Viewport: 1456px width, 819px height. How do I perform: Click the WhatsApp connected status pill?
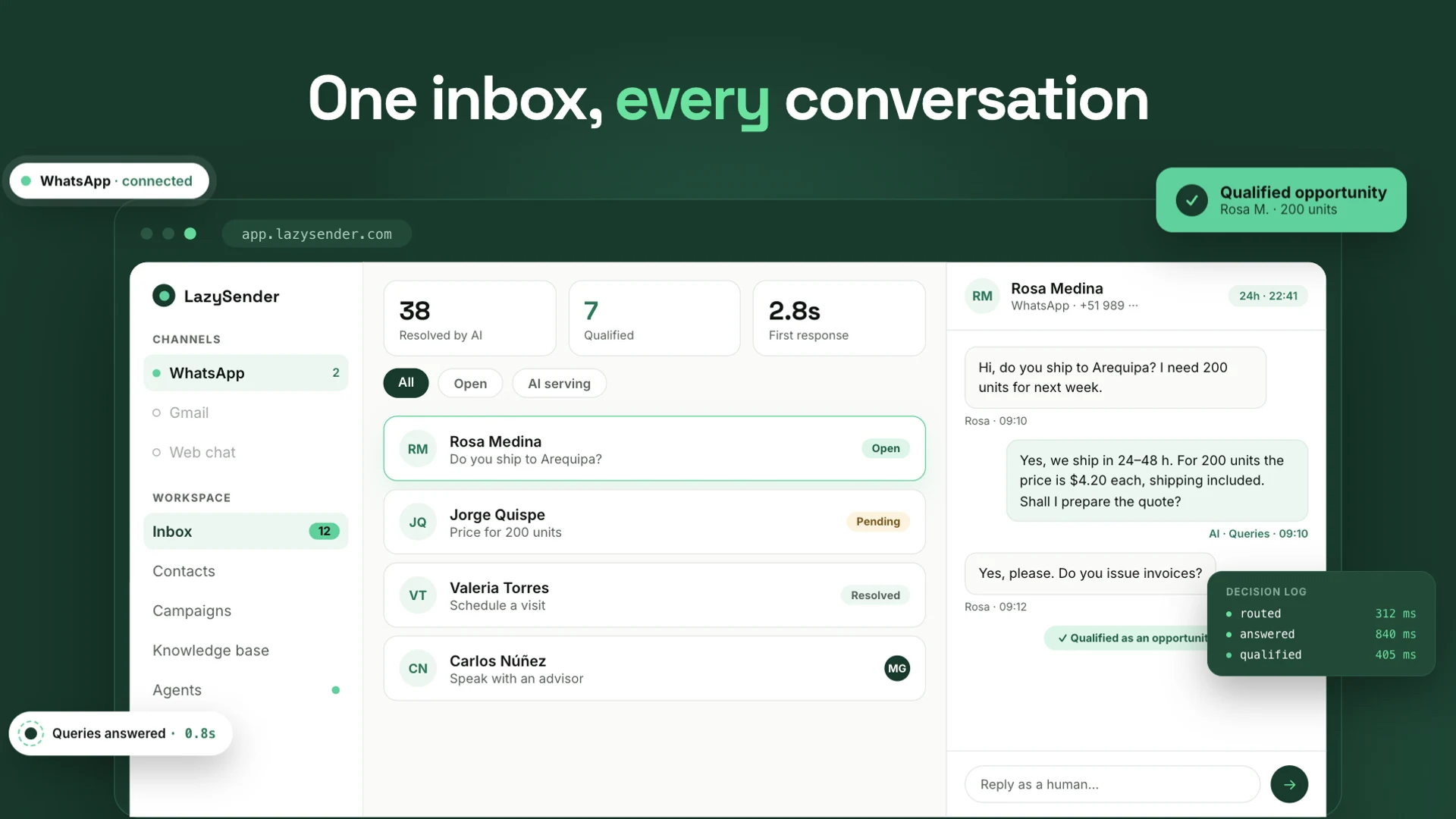click(109, 180)
